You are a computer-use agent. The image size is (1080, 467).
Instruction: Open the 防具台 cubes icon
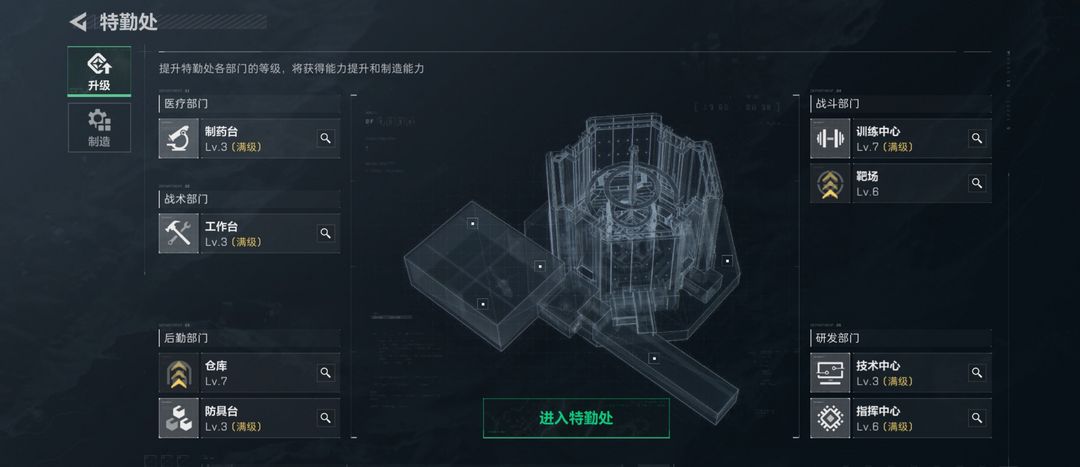click(178, 418)
